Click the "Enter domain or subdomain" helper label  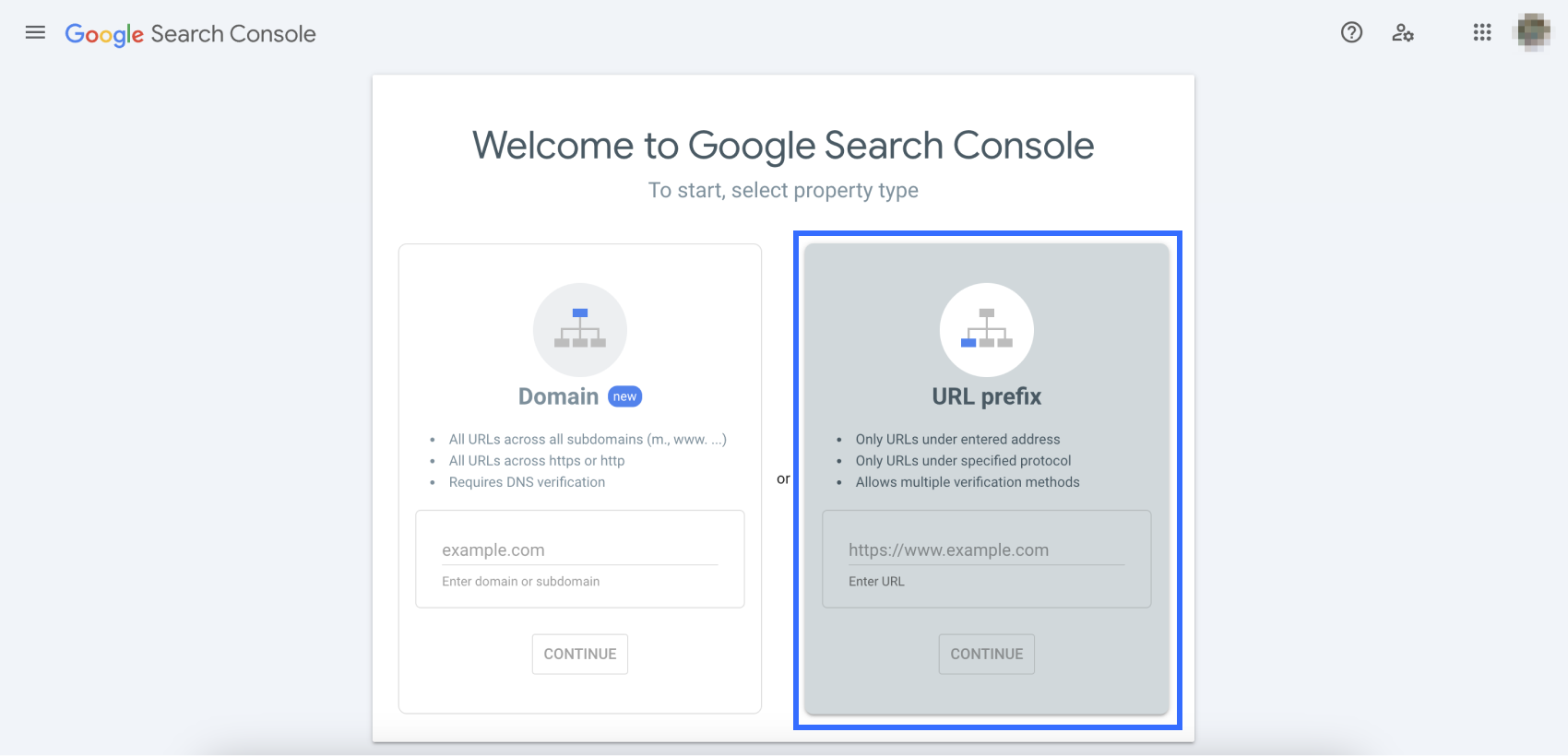pyautogui.click(x=520, y=582)
